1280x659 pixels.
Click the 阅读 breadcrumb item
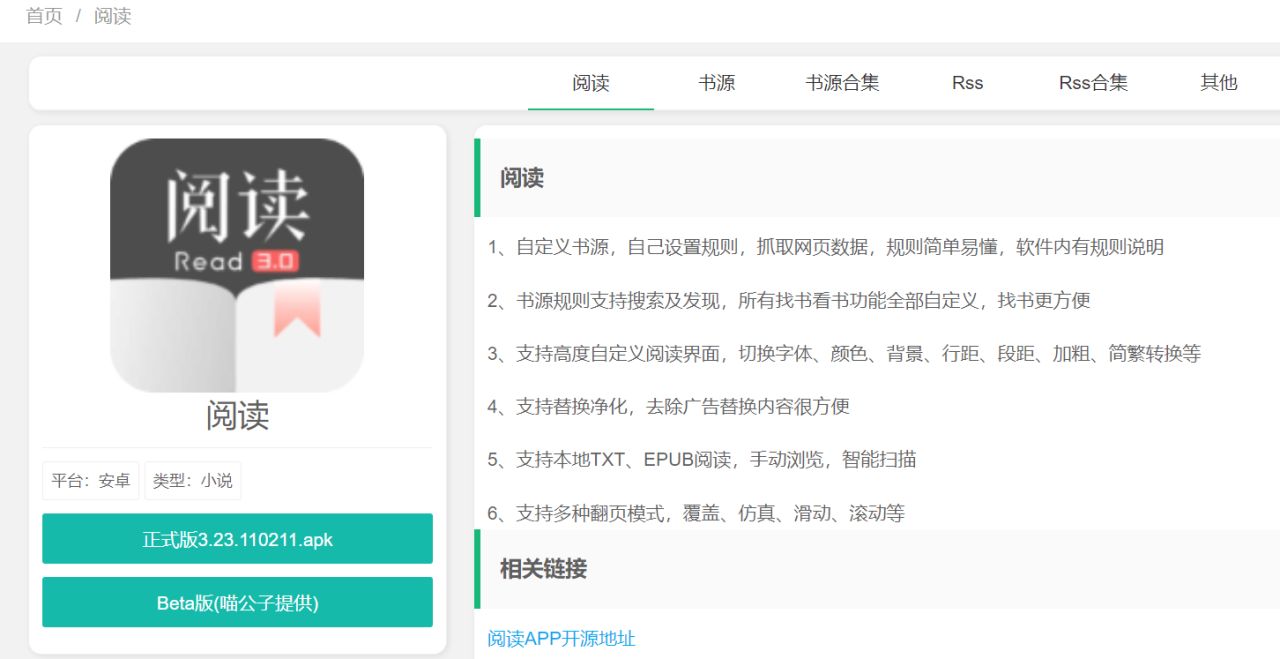(x=113, y=16)
